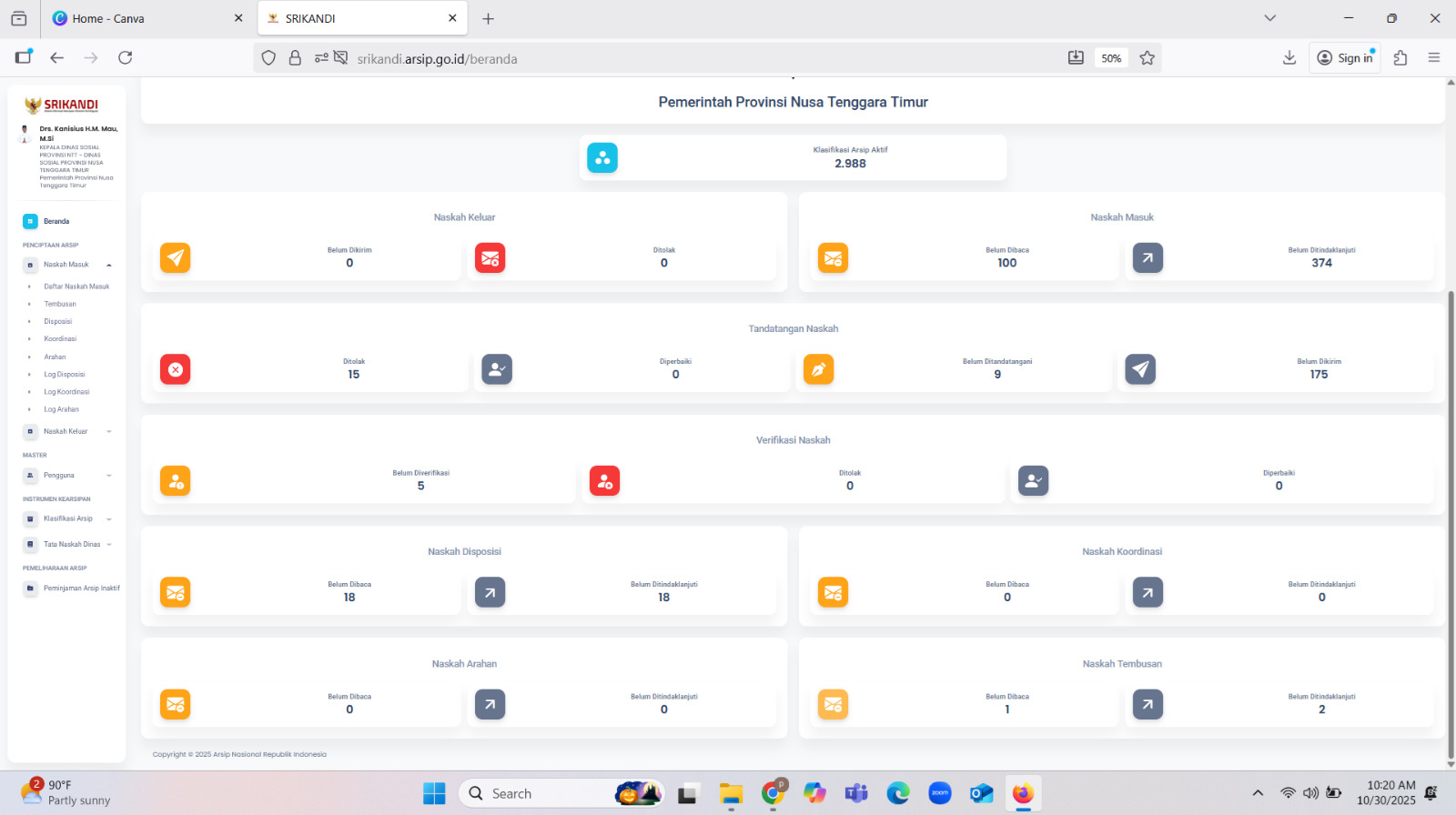Click the Belum Ditandatangani orange pen icon
The width and height of the screenshot is (1456, 815).
click(818, 369)
